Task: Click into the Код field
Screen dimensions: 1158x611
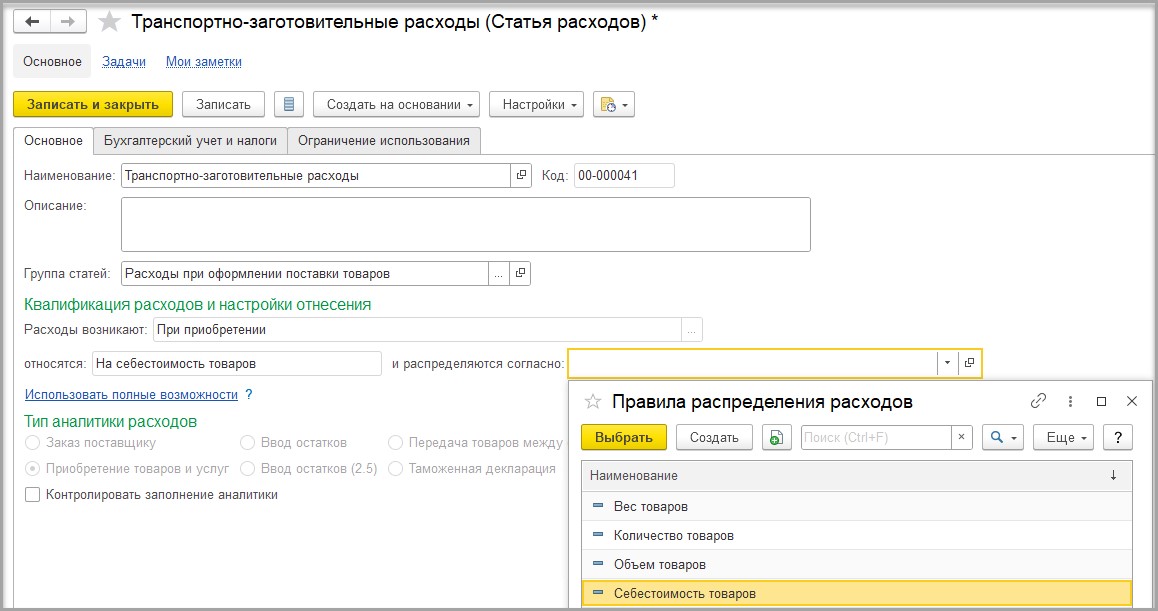Action: click(624, 175)
